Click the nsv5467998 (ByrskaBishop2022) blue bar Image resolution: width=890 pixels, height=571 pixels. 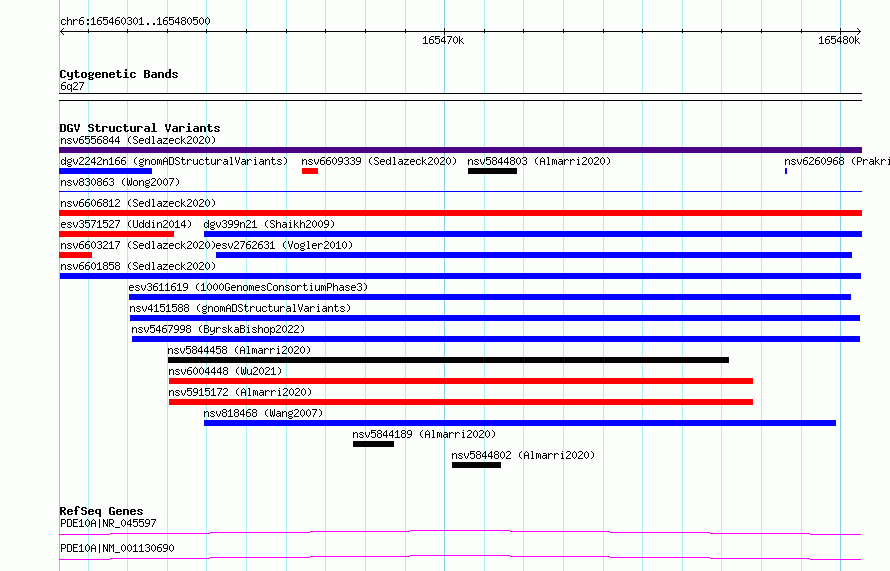click(x=496, y=339)
